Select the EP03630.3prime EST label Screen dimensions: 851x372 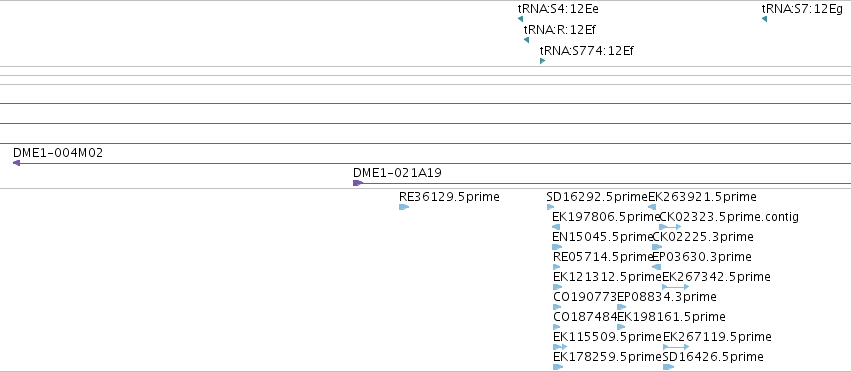point(702,256)
